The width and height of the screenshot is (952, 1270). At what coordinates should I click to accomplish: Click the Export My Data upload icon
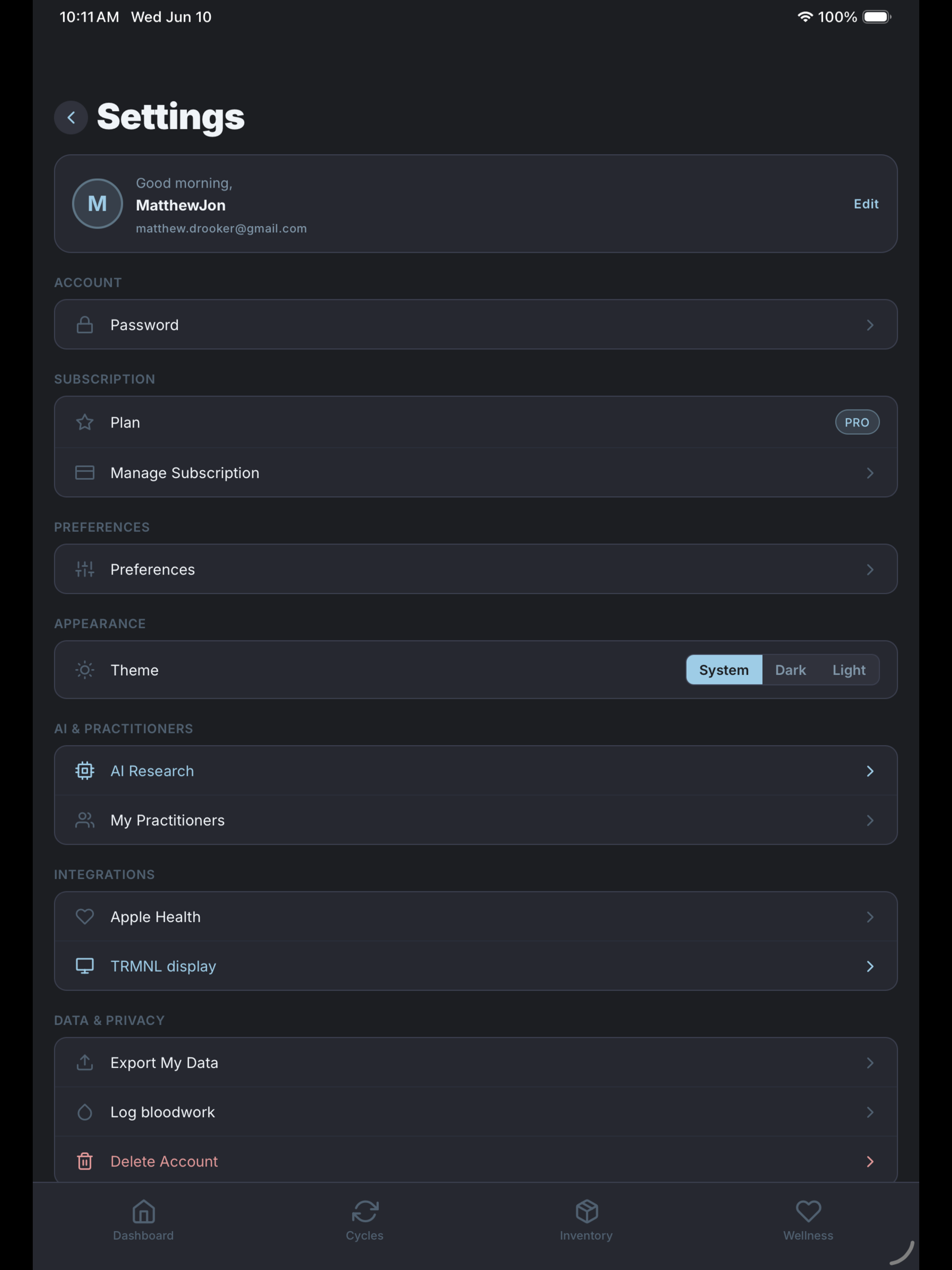pyautogui.click(x=85, y=1062)
